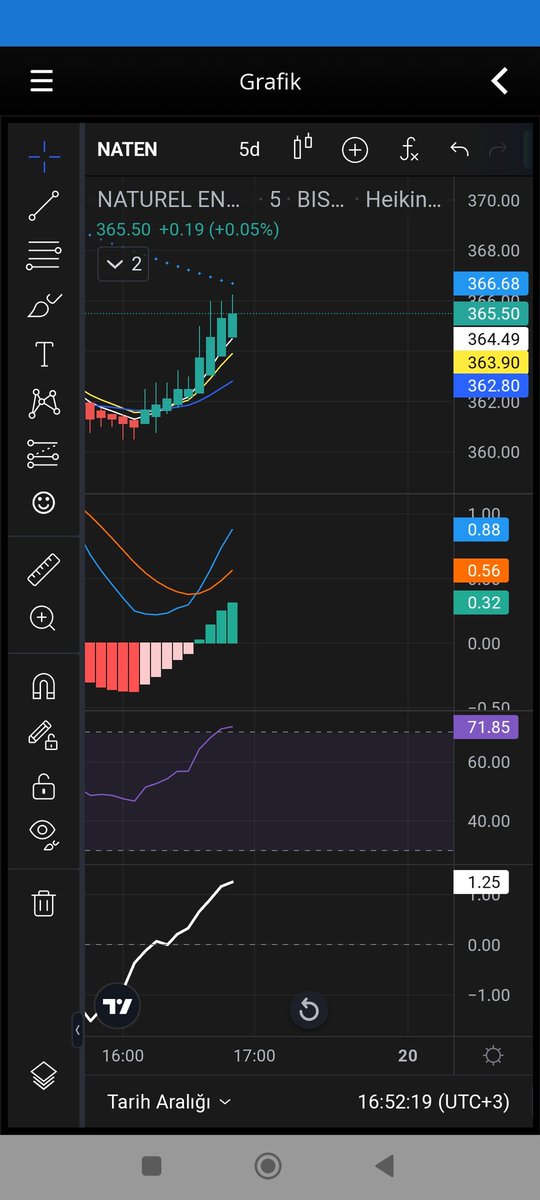Click the Heikin... chart style label
Screen dimensions: 540x1200
click(403, 200)
